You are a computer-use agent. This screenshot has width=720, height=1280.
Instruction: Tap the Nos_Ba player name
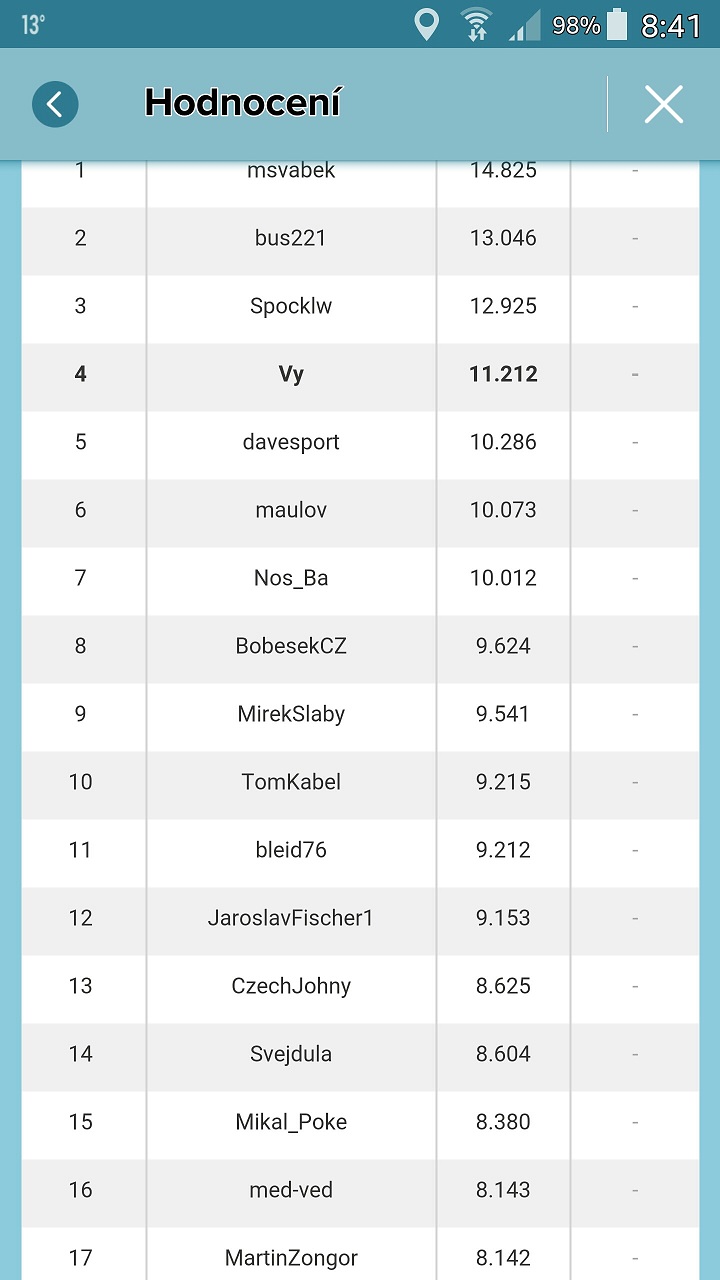pos(291,578)
